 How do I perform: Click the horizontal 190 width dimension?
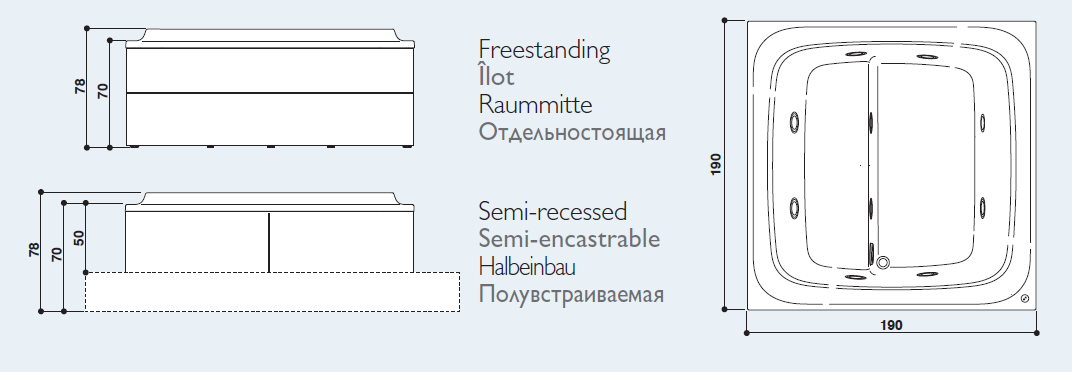point(892,326)
